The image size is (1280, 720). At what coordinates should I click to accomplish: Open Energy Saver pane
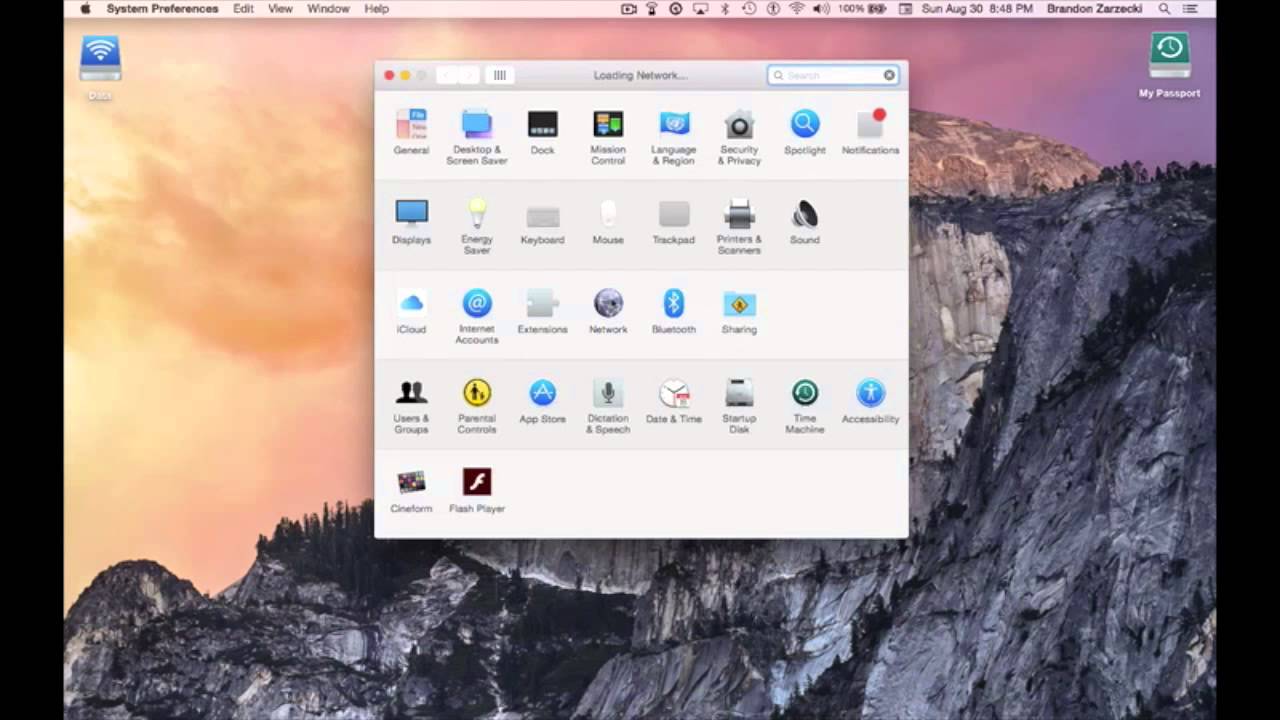[x=477, y=227]
